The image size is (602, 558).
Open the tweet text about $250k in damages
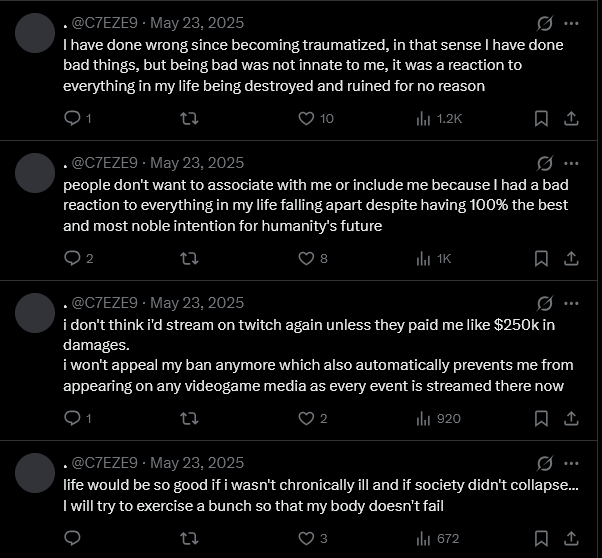pos(318,355)
